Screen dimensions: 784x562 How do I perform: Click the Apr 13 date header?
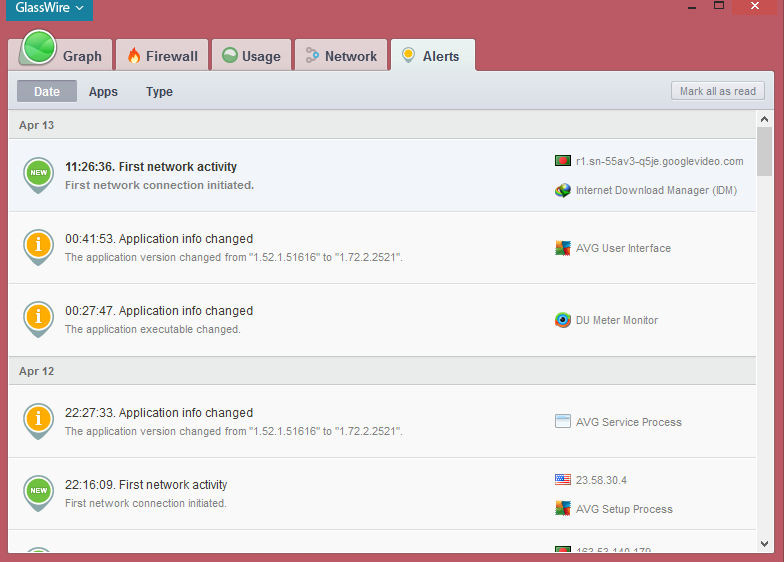click(x=382, y=124)
